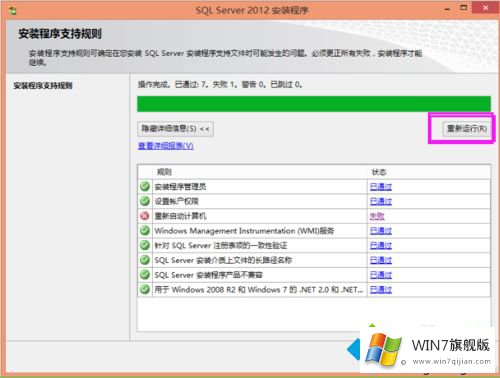Minimize the SQL Server 2012 安装程序 window
The width and height of the screenshot is (500, 378).
pyautogui.click(x=447, y=9)
